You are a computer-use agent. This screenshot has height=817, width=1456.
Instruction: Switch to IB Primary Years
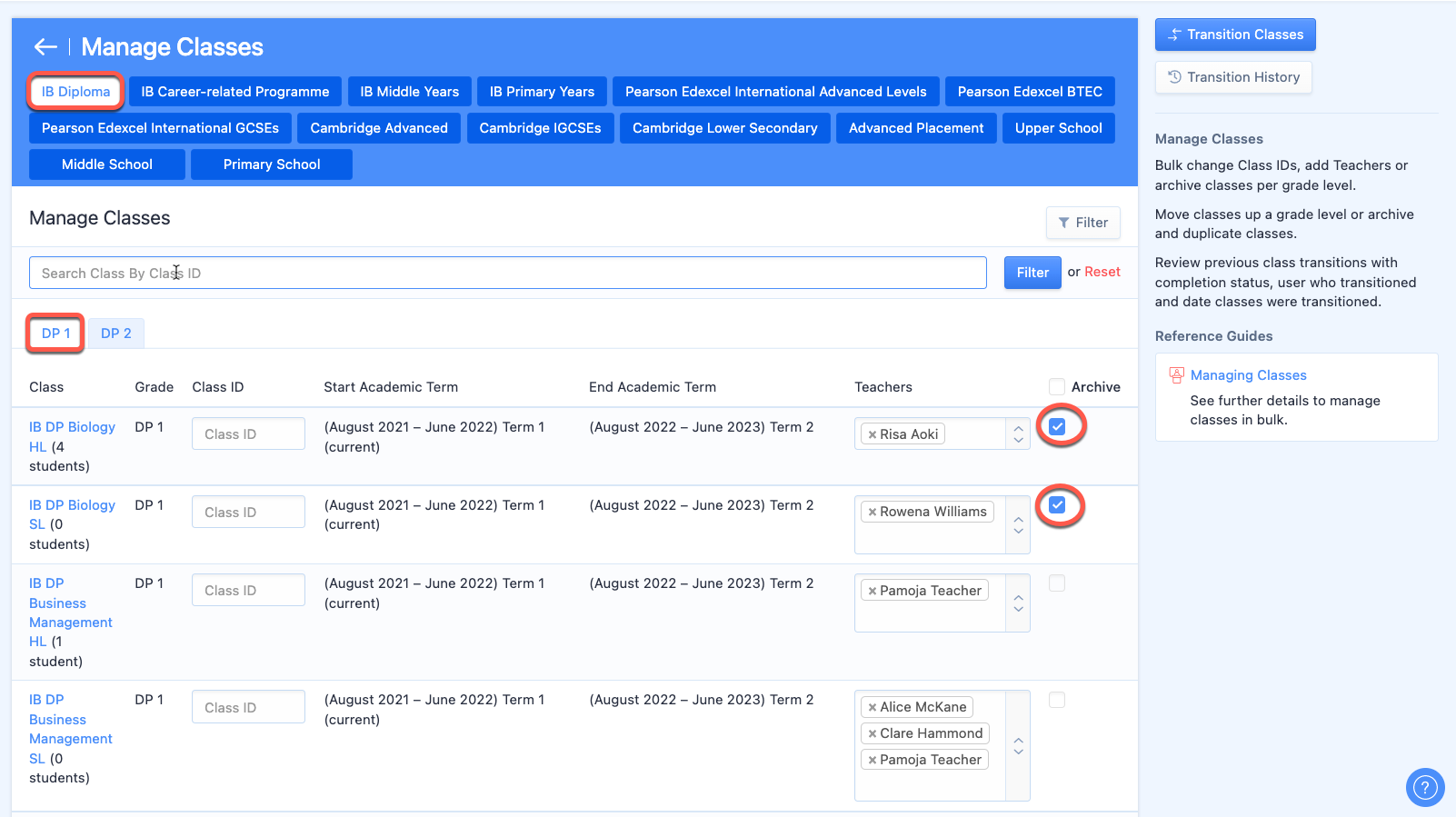542,92
